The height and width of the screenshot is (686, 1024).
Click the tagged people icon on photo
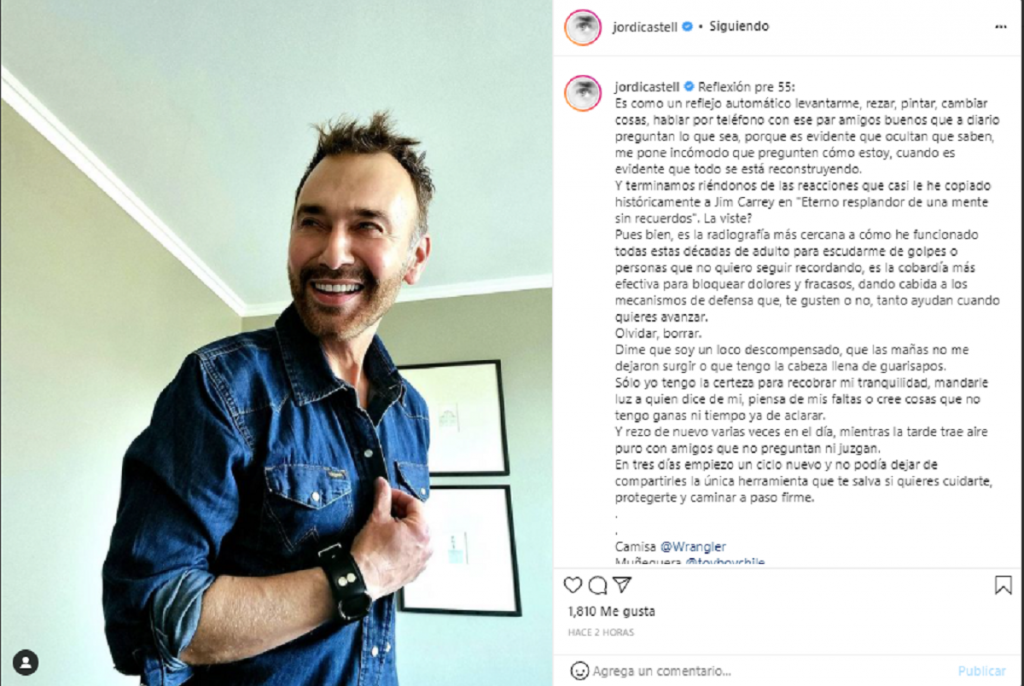coord(25,662)
